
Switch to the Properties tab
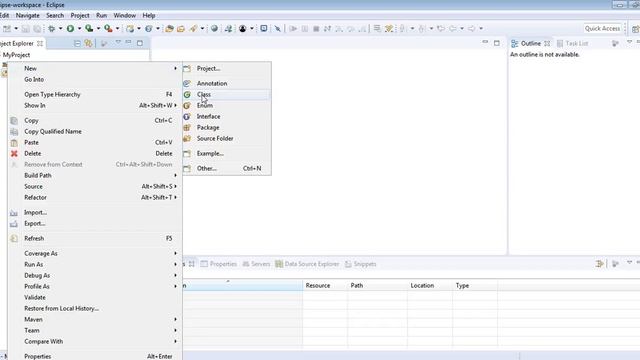tap(219, 264)
